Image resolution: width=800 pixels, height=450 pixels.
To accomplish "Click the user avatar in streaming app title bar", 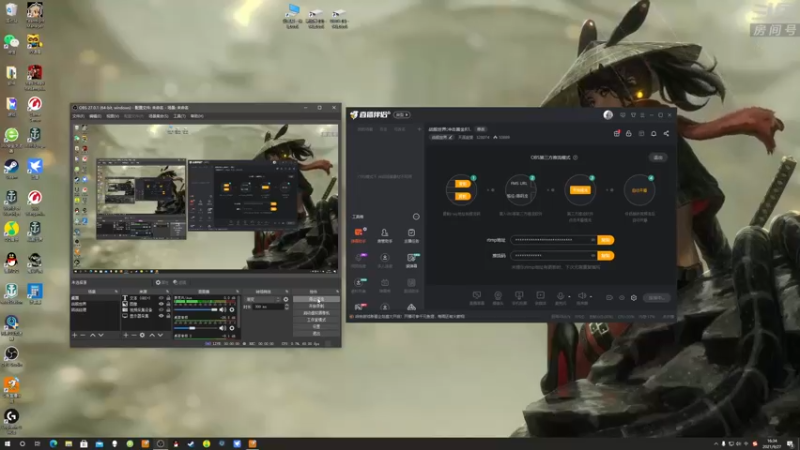I will click(x=608, y=115).
